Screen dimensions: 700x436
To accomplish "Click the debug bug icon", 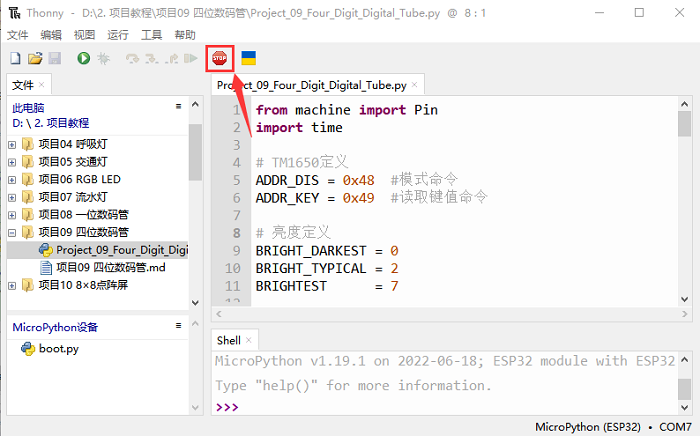I will tap(102, 59).
